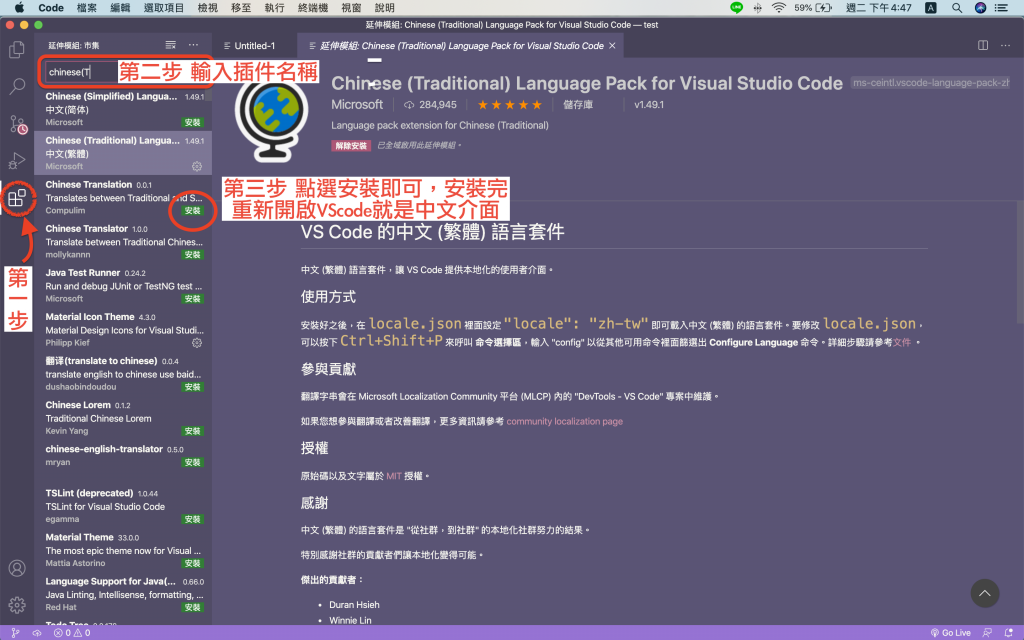Click the extension globe icon thumbnail
This screenshot has width=1024, height=640.
[x=272, y=121]
